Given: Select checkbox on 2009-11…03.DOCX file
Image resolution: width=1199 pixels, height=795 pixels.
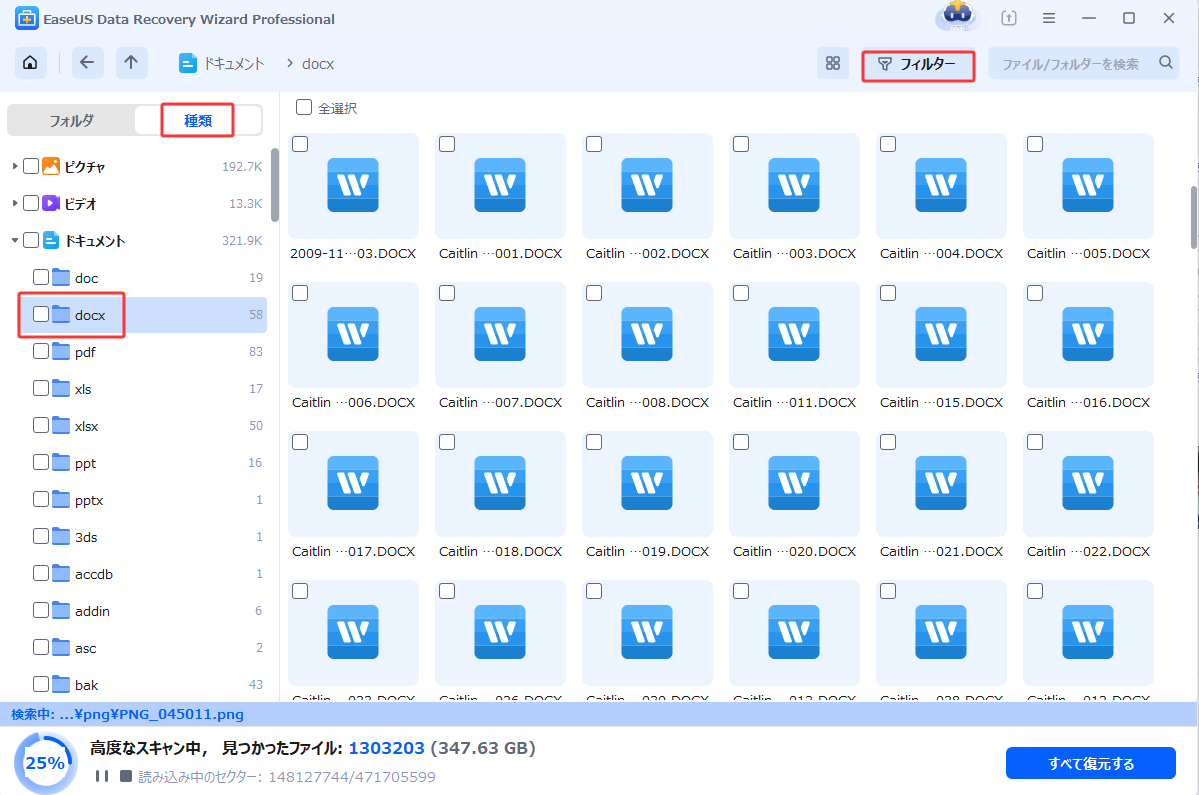Looking at the screenshot, I should tap(300, 145).
